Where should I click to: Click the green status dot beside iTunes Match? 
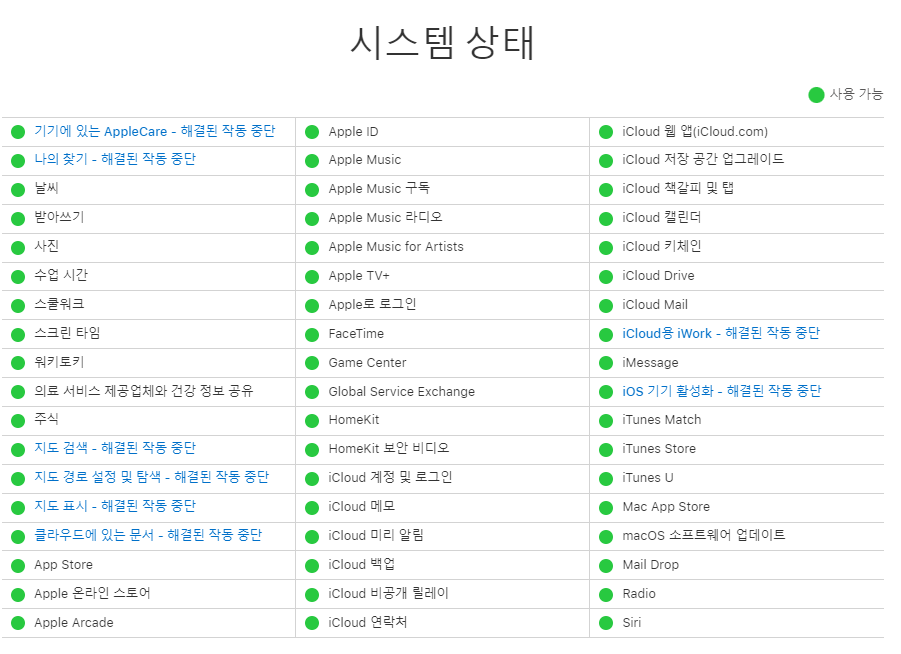[x=606, y=421]
